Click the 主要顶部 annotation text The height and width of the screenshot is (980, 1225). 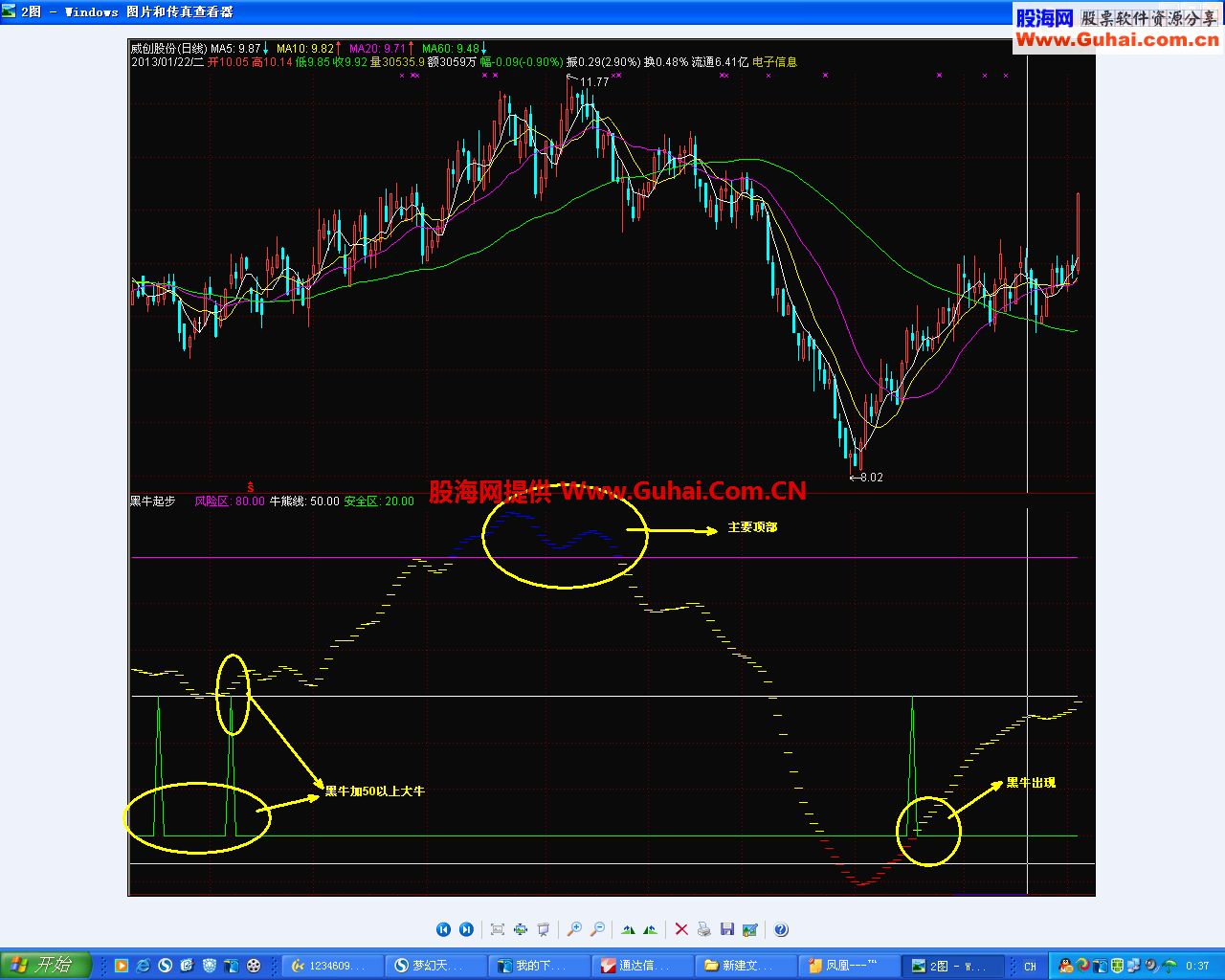752,527
